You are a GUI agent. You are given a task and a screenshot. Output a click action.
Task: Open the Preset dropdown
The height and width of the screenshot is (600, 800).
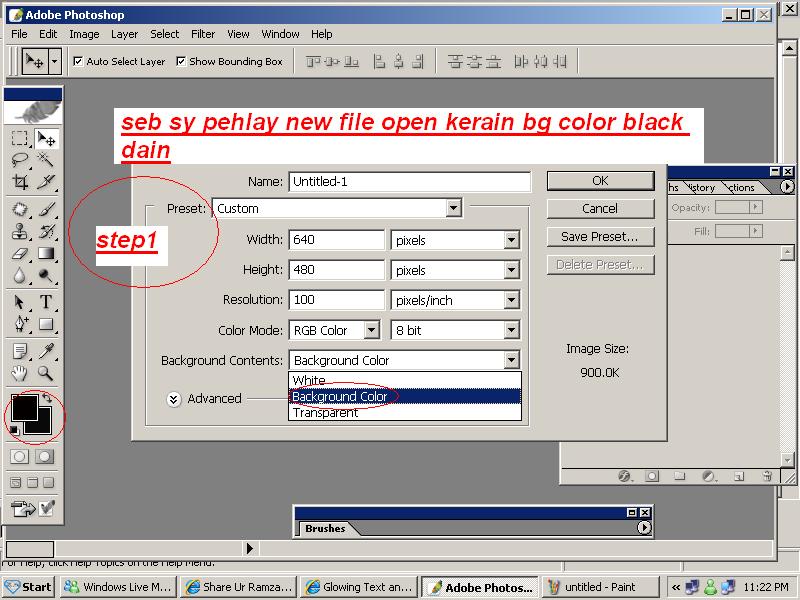(x=453, y=208)
